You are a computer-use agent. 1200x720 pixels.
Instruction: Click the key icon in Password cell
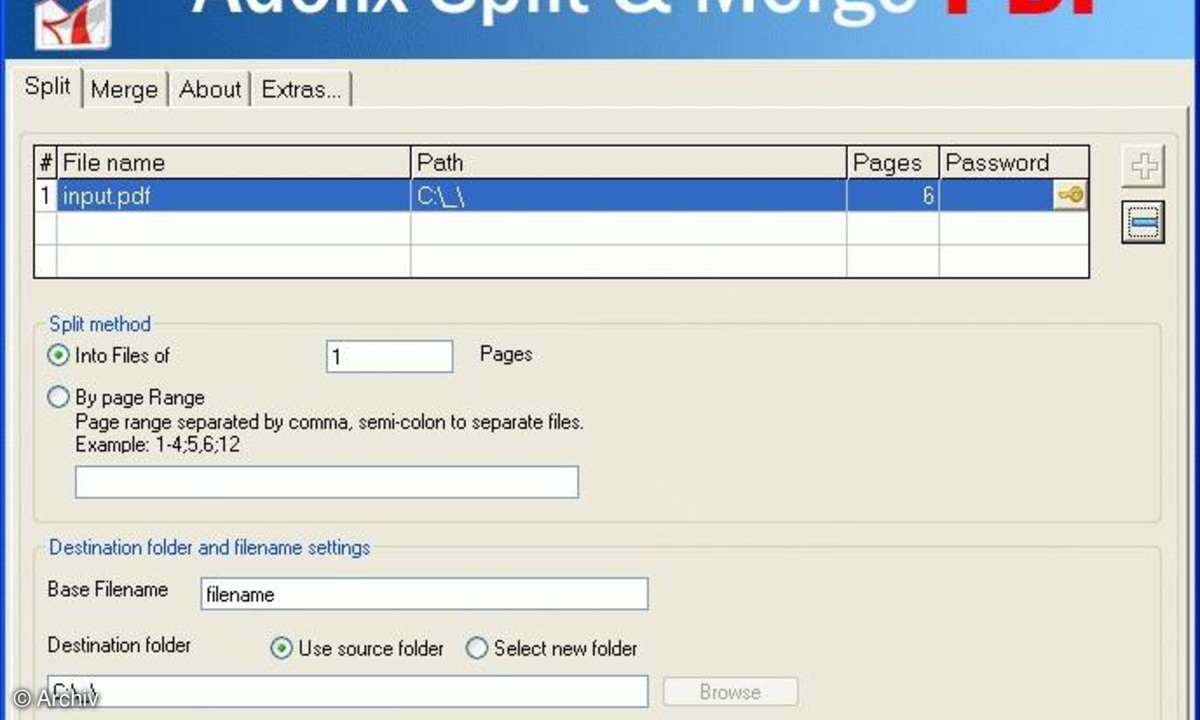[x=1070, y=196]
